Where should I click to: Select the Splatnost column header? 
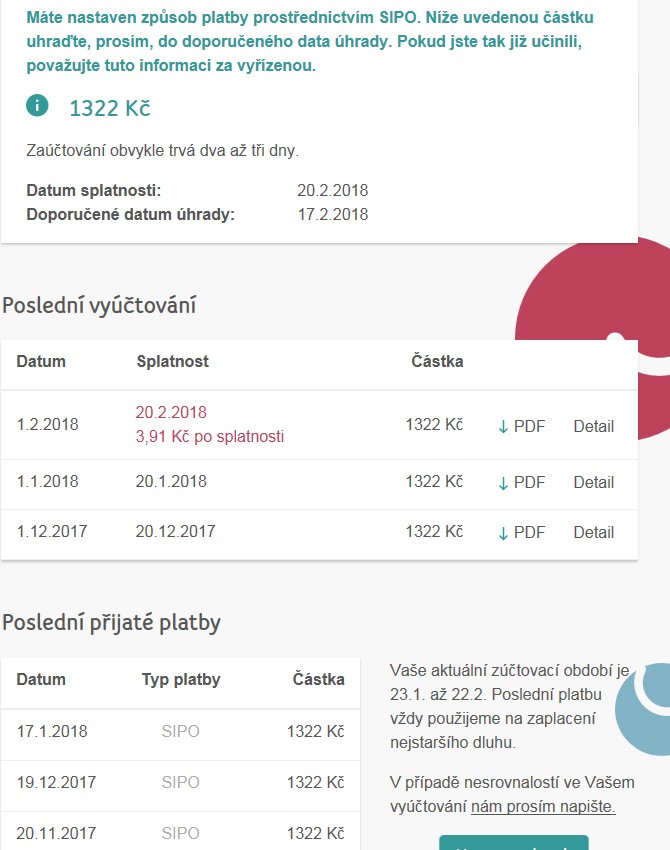(172, 362)
